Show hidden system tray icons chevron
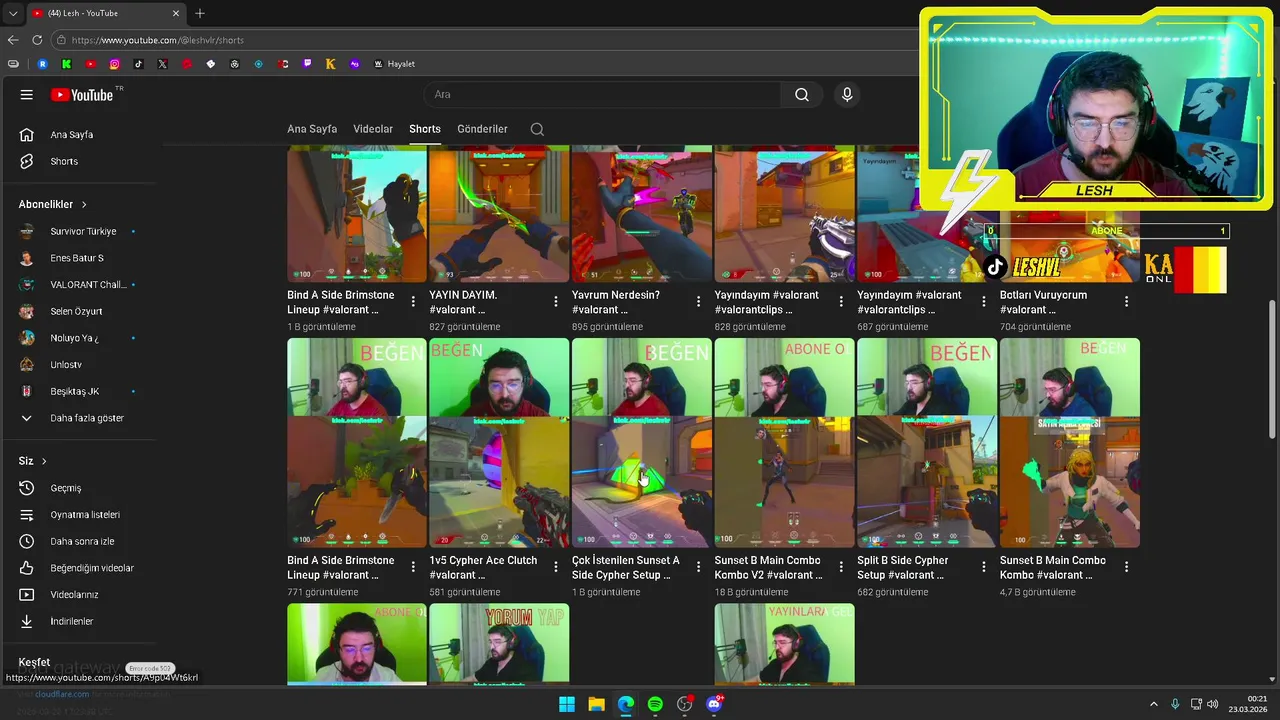The height and width of the screenshot is (720, 1280). [1153, 704]
